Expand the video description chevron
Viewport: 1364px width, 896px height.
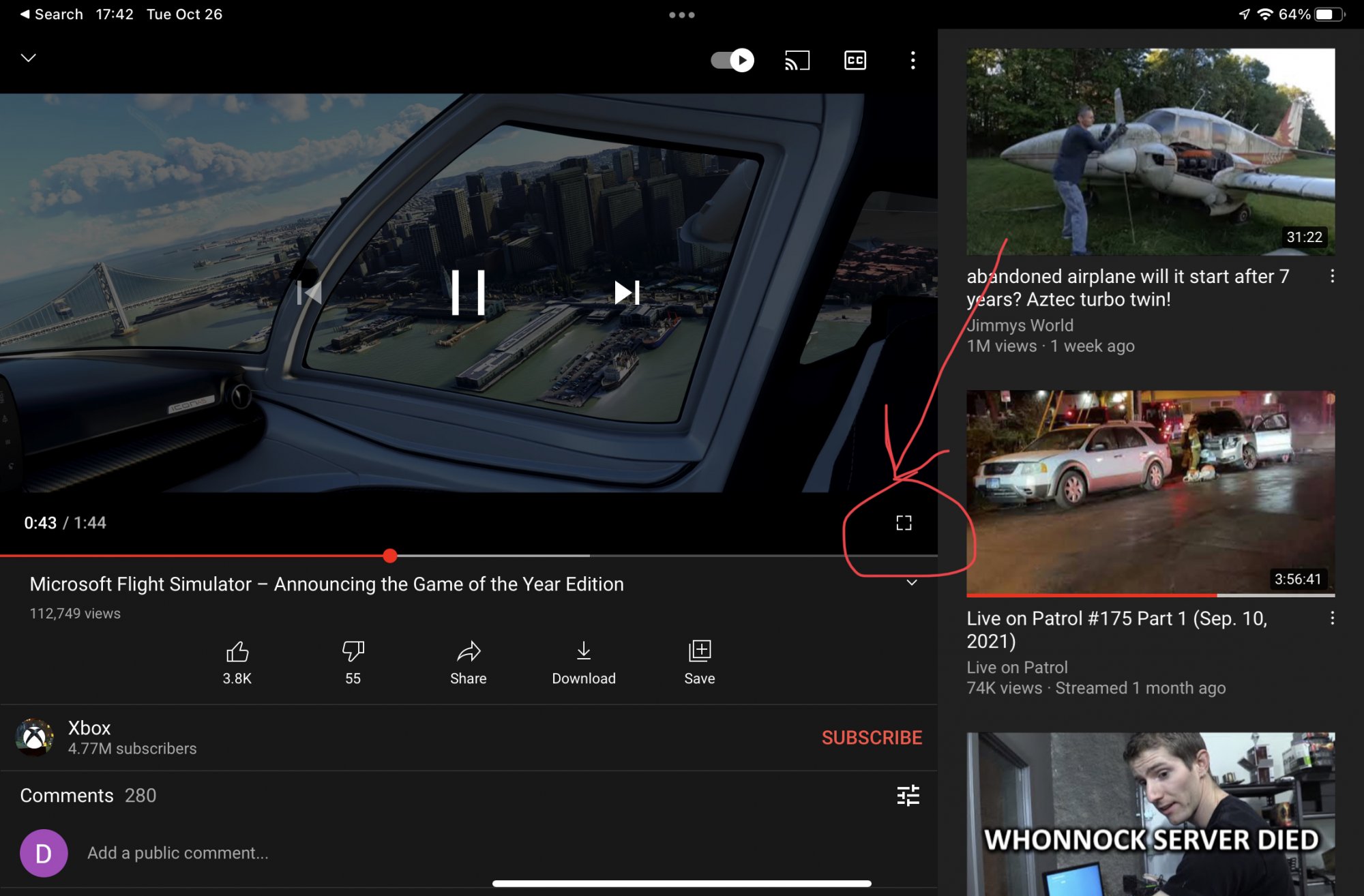pyautogui.click(x=911, y=583)
